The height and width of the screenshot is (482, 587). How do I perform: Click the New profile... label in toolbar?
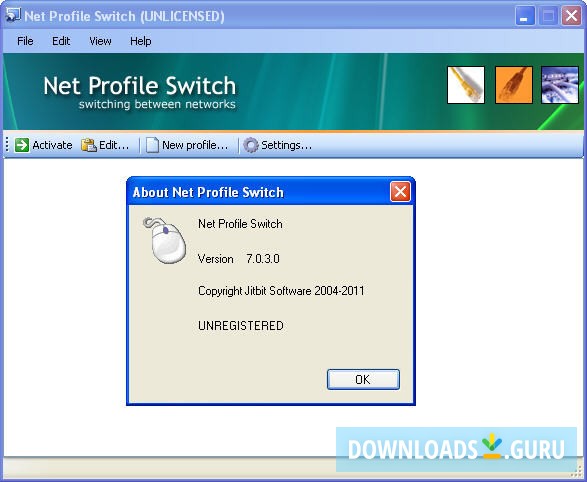tap(195, 145)
